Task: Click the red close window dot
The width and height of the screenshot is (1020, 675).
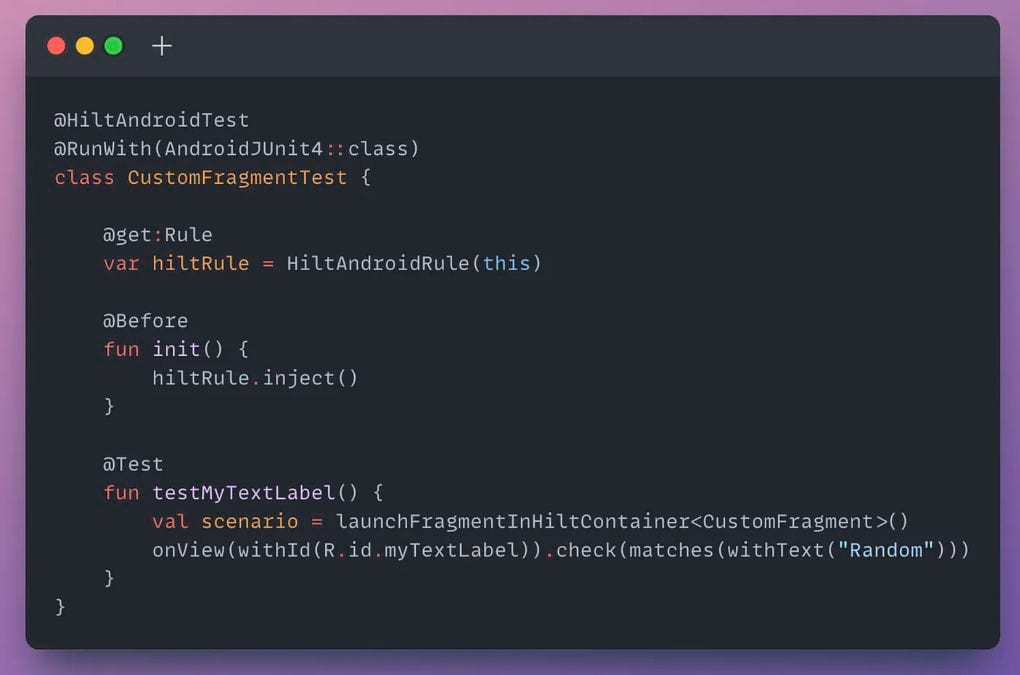Action: (x=57, y=46)
